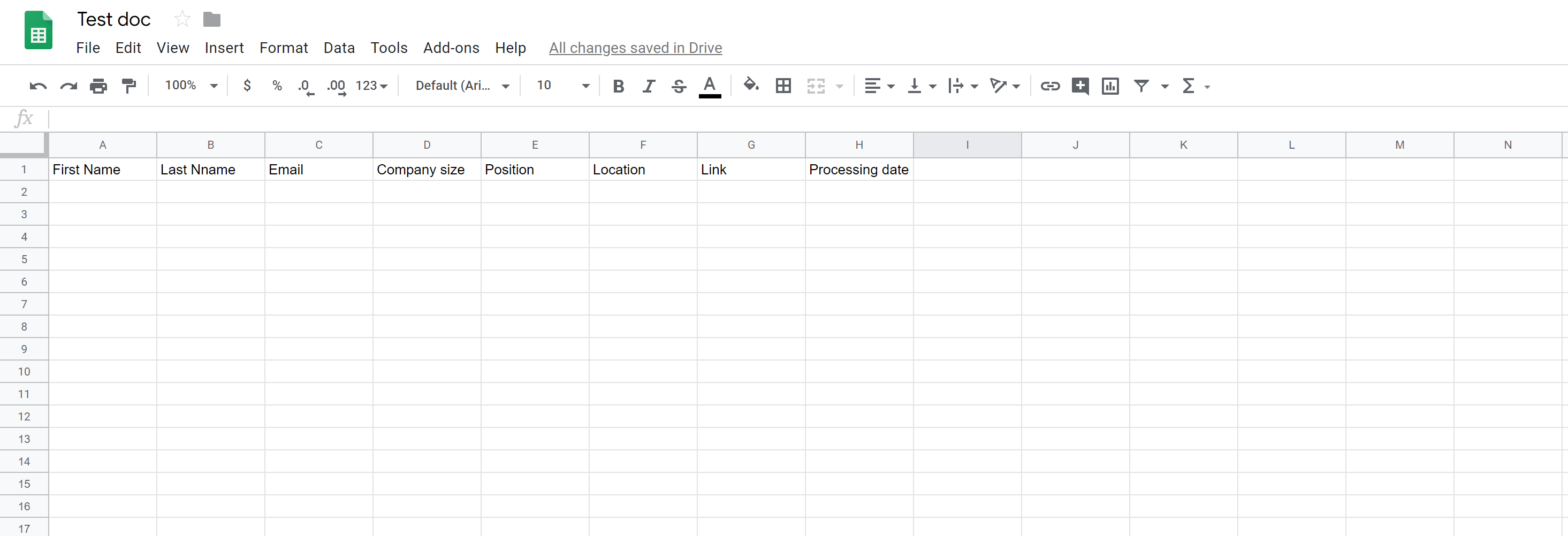This screenshot has height=536, width=1568.
Task: Click the Redo arrow icon
Action: (68, 86)
